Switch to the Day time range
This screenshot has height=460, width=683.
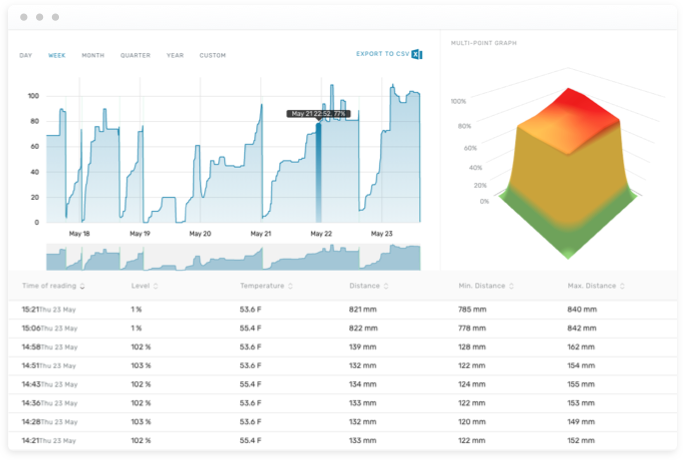(x=26, y=55)
